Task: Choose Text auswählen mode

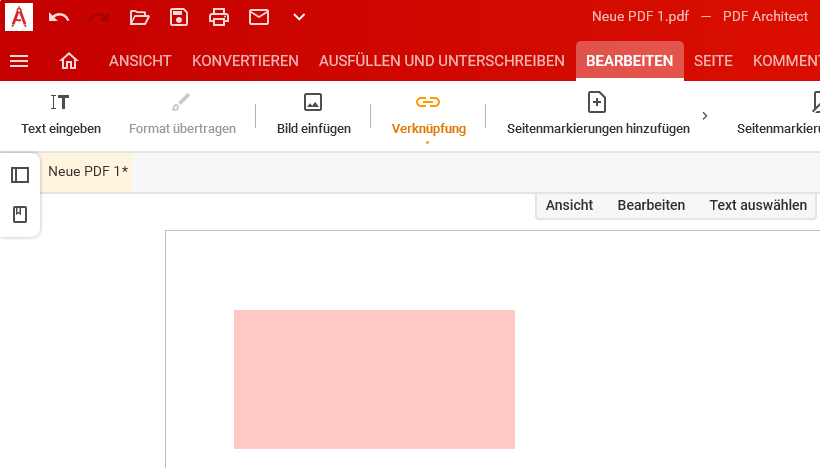Action: [758, 205]
